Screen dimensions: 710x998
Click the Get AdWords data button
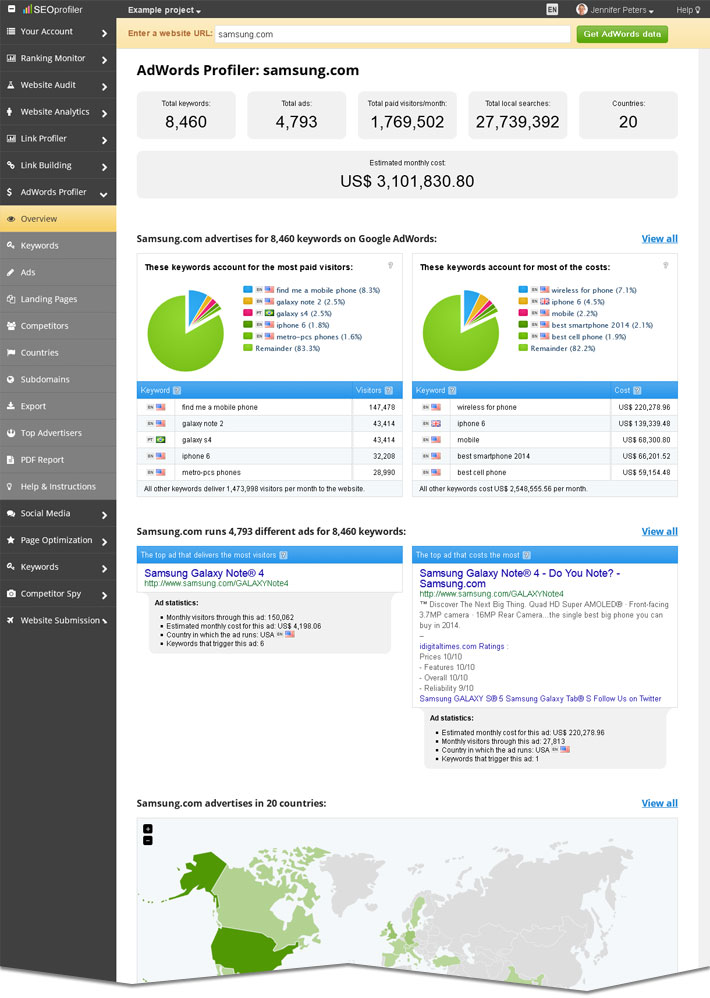point(622,34)
